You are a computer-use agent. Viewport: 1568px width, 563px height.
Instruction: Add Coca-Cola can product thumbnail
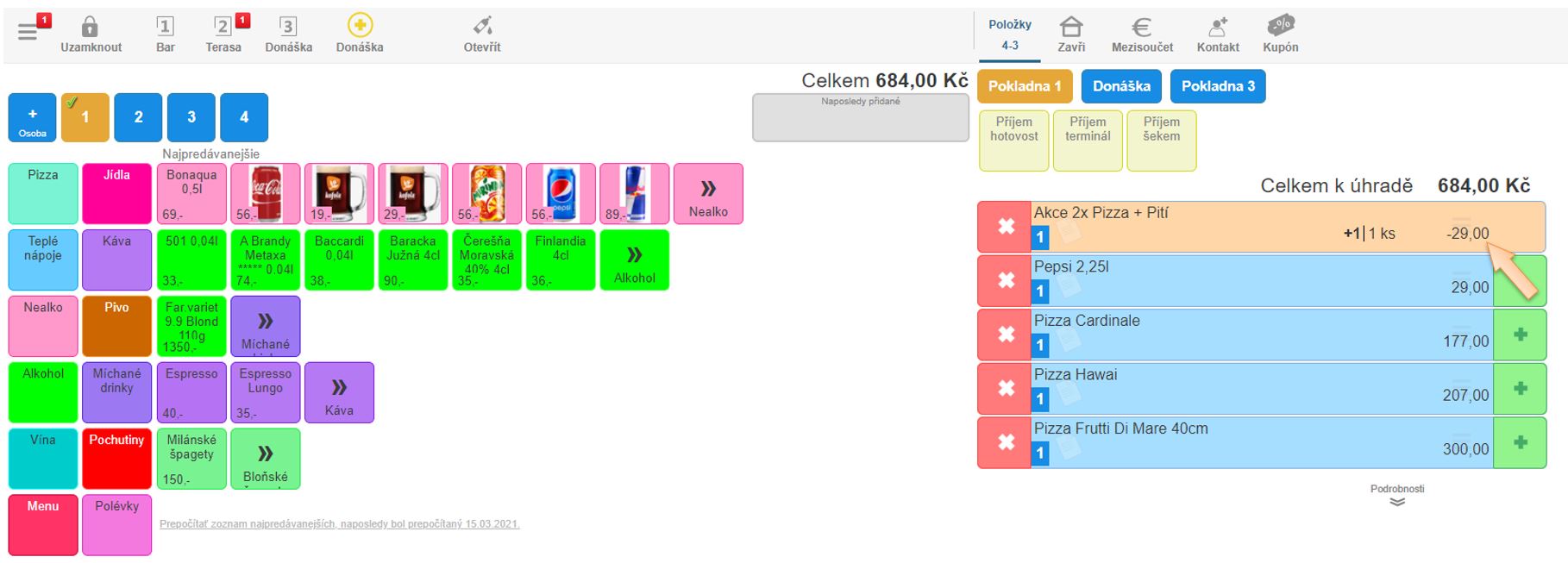click(x=266, y=194)
